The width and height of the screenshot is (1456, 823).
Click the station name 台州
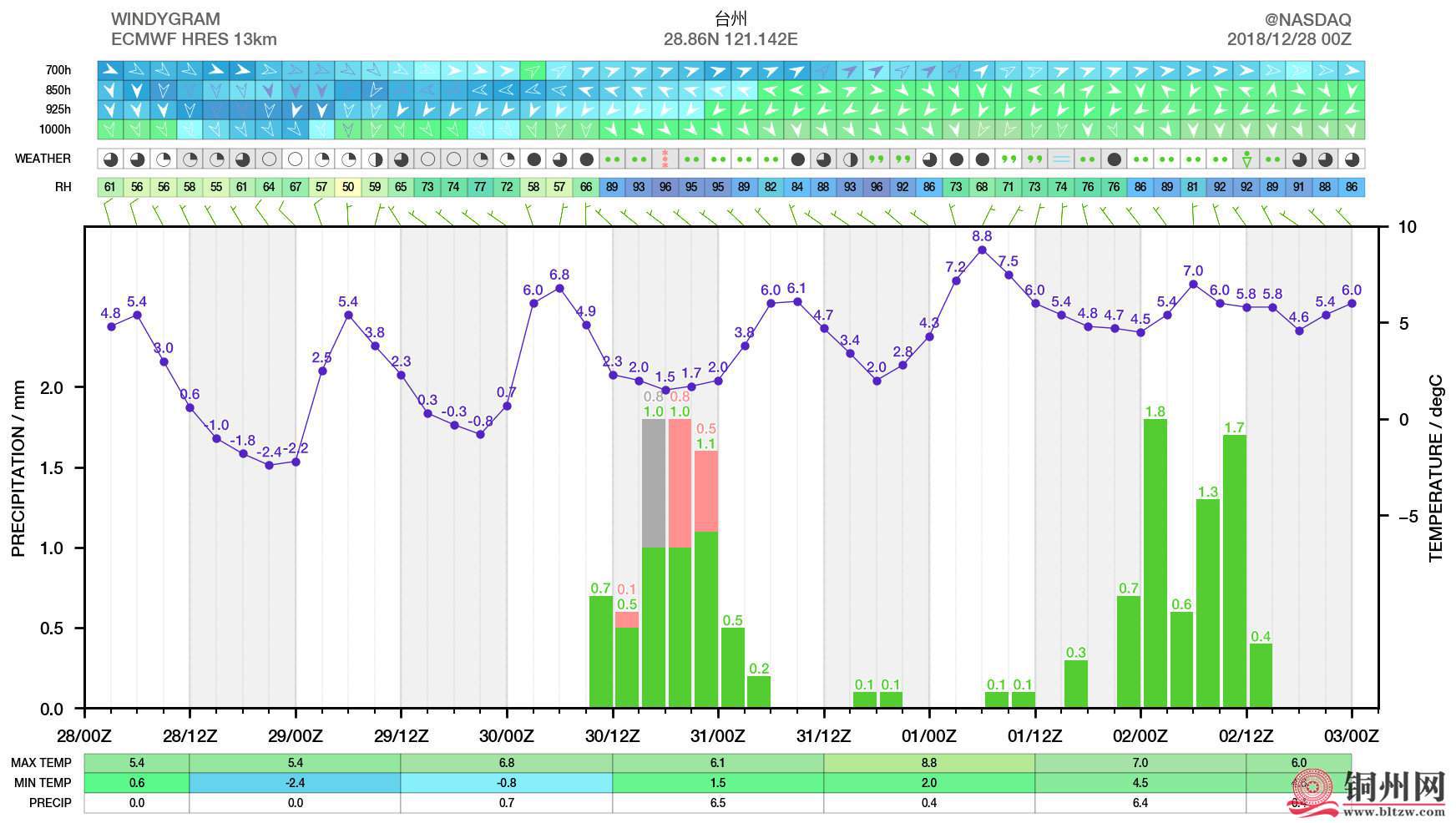731,19
